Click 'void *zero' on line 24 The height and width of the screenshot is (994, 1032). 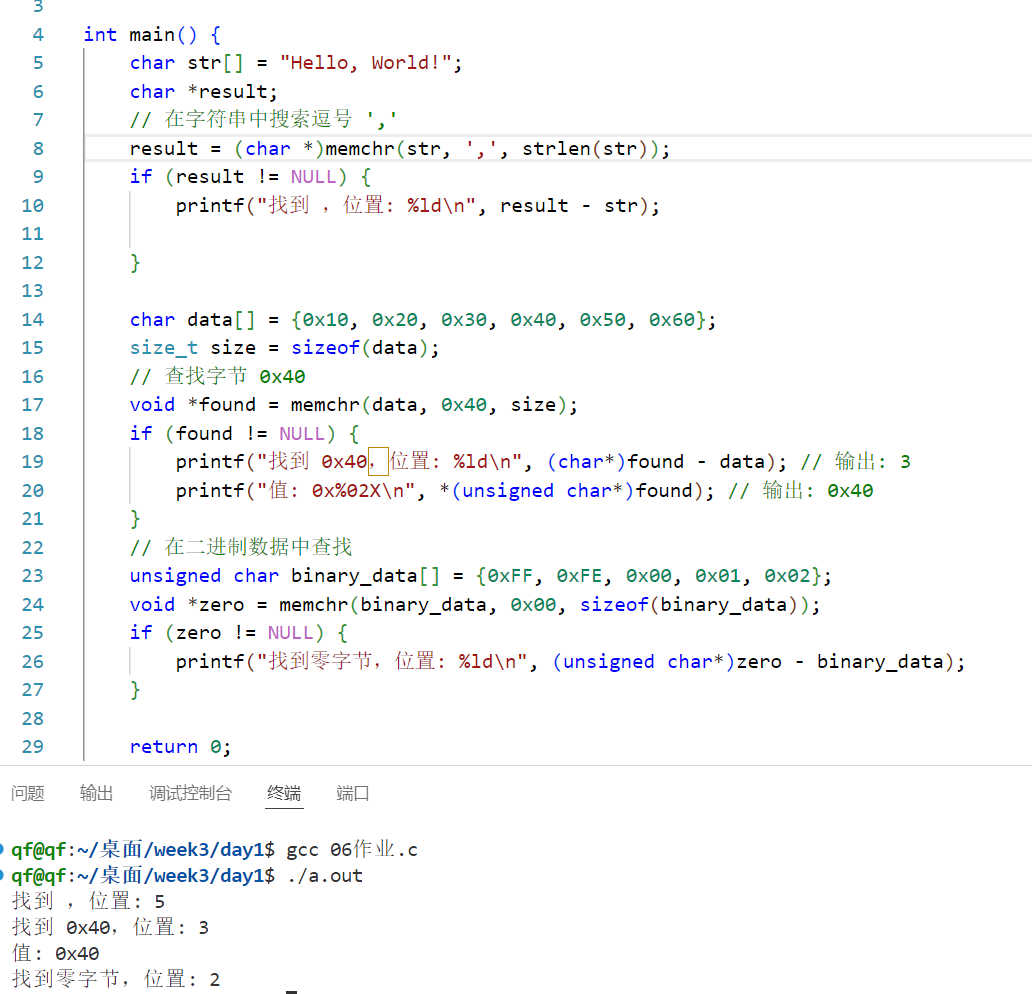(186, 605)
